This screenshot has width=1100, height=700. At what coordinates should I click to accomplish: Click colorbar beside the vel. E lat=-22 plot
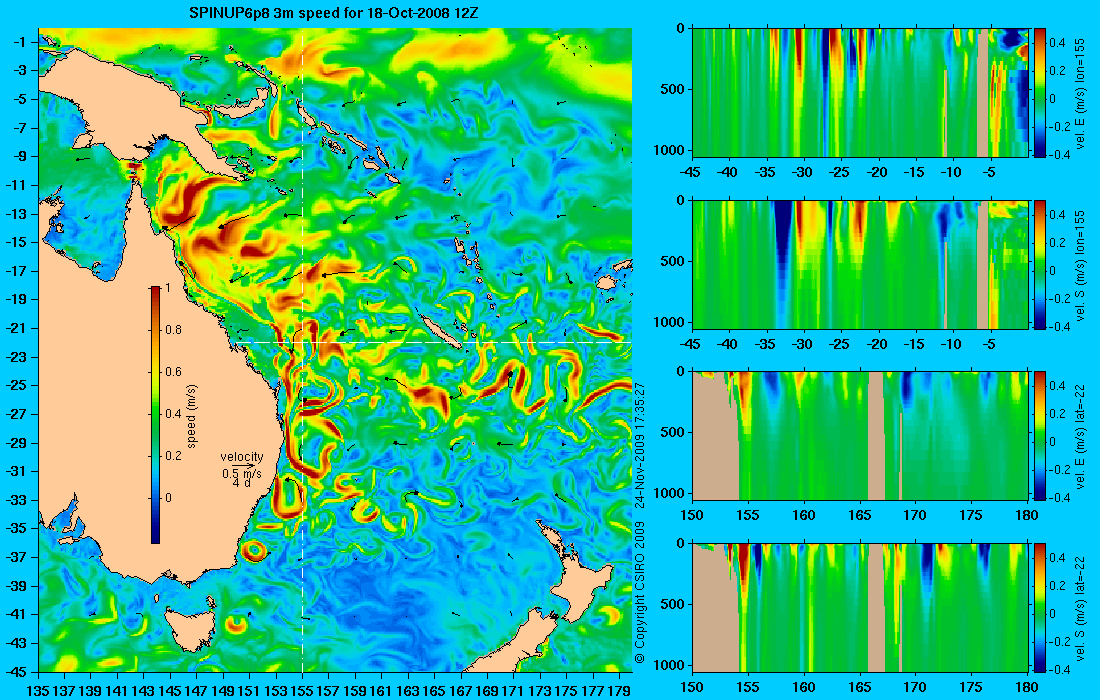1039,436
